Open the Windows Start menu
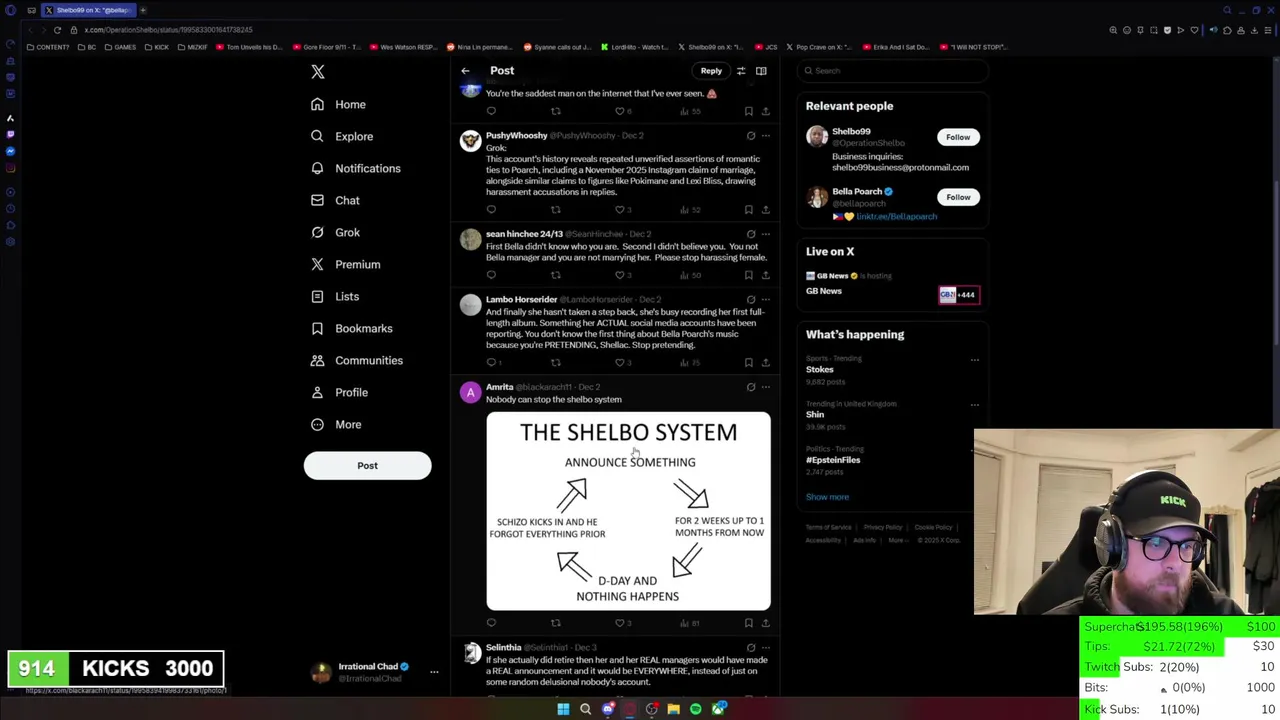This screenshot has width=1280, height=720. coord(563,709)
